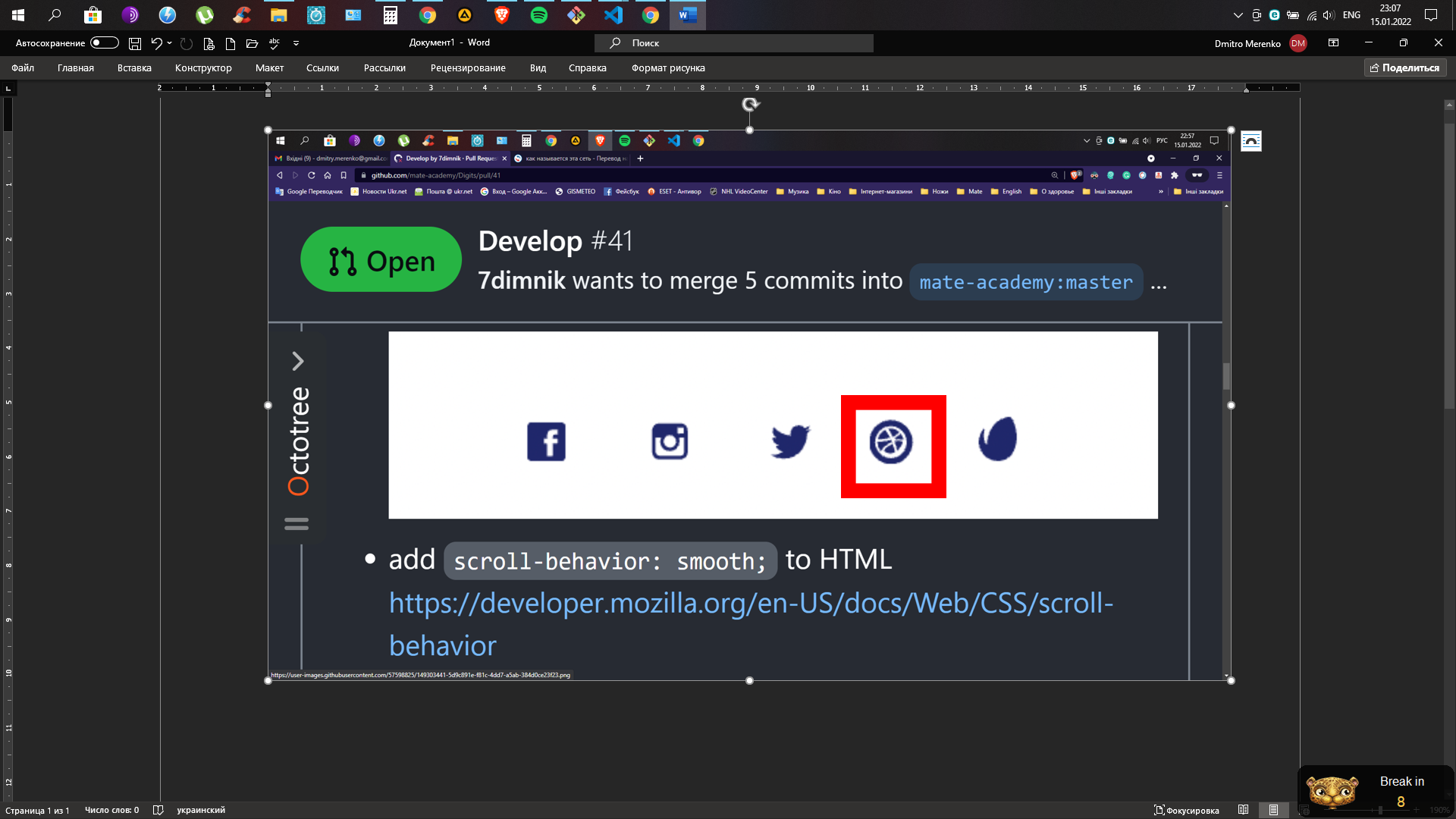Click the spelling check abc icon
Viewport: 1456px width, 819px height.
[x=275, y=43]
